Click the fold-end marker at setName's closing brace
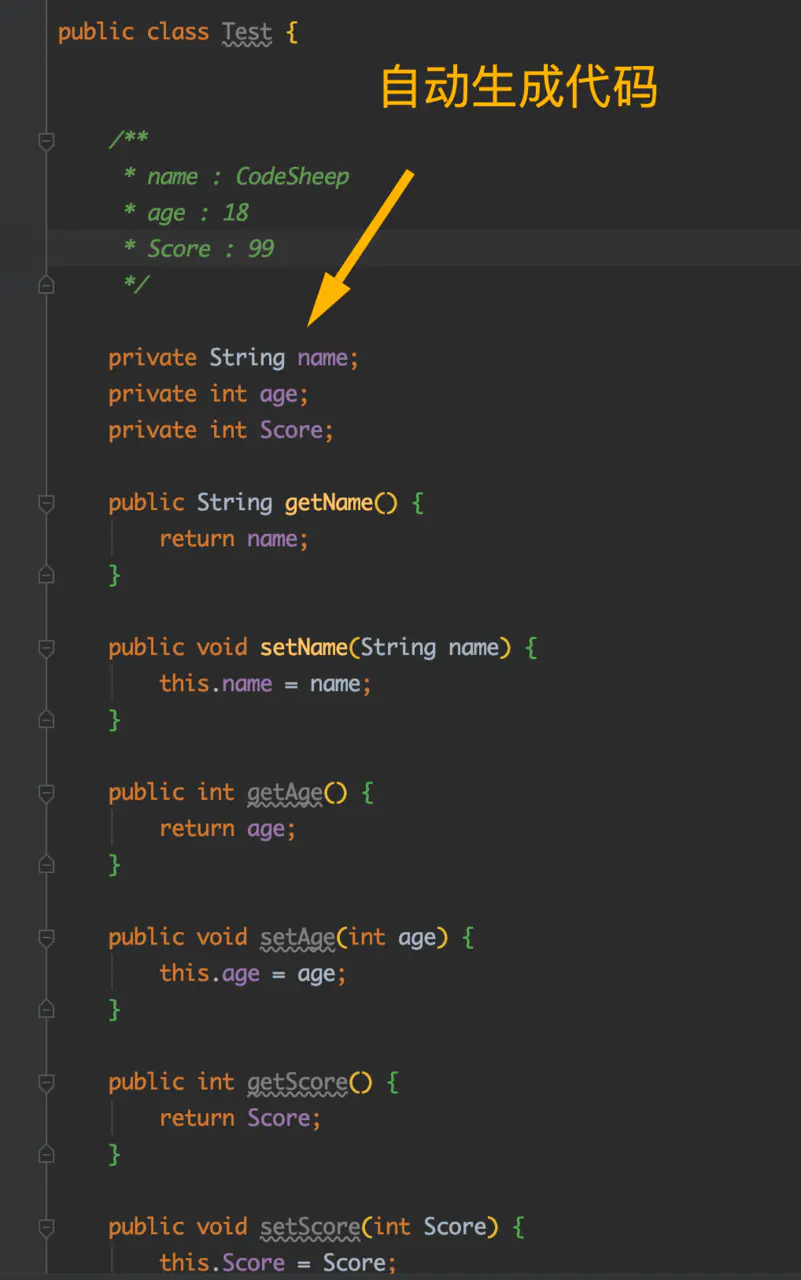The width and height of the screenshot is (801, 1280). [x=46, y=720]
